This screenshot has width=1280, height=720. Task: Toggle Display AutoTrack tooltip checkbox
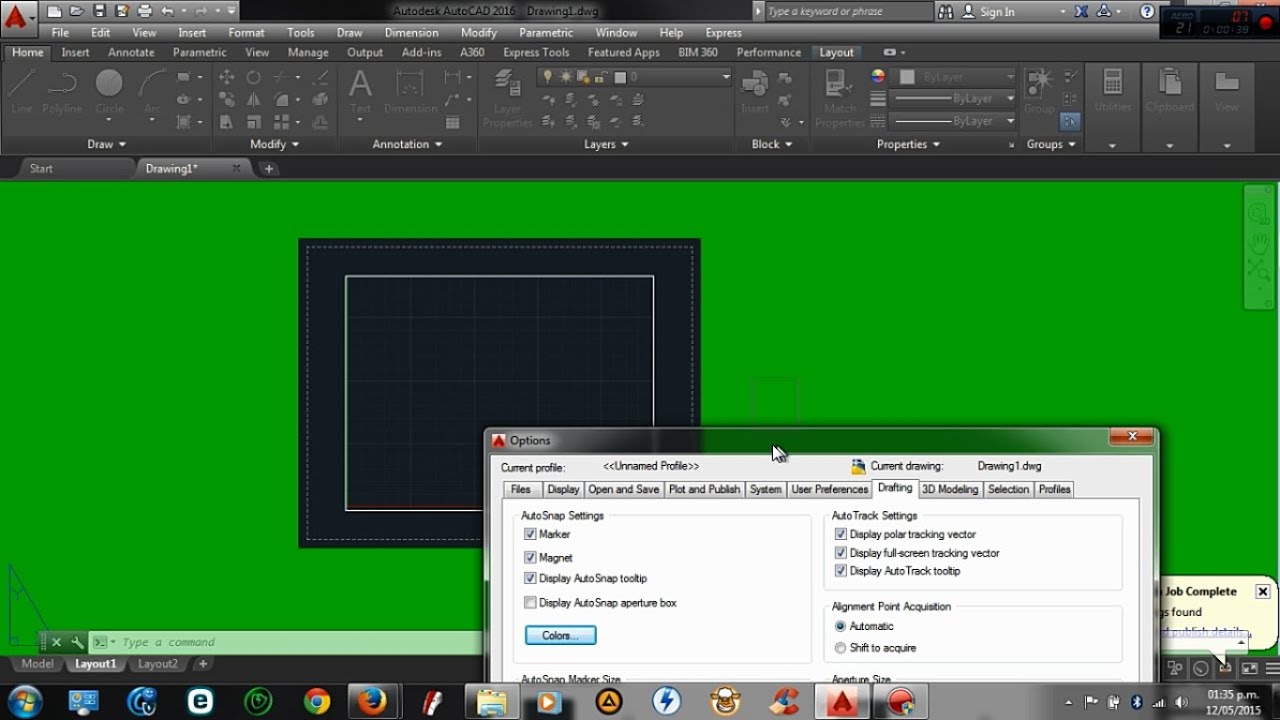click(x=840, y=571)
